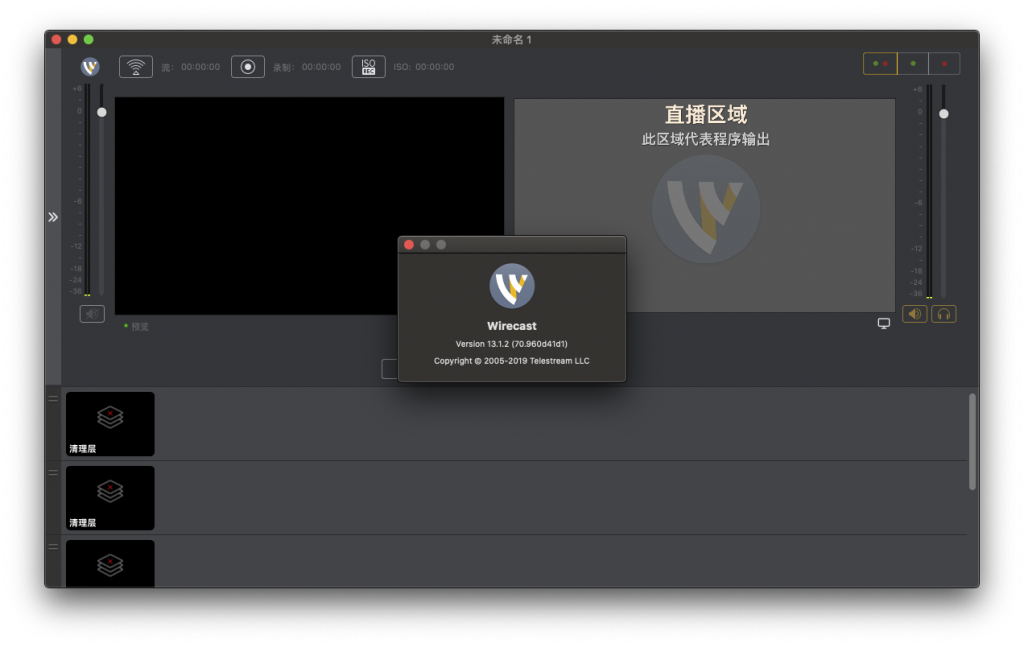Toggle headphone monitoring button
This screenshot has width=1024, height=647.
coord(944,314)
